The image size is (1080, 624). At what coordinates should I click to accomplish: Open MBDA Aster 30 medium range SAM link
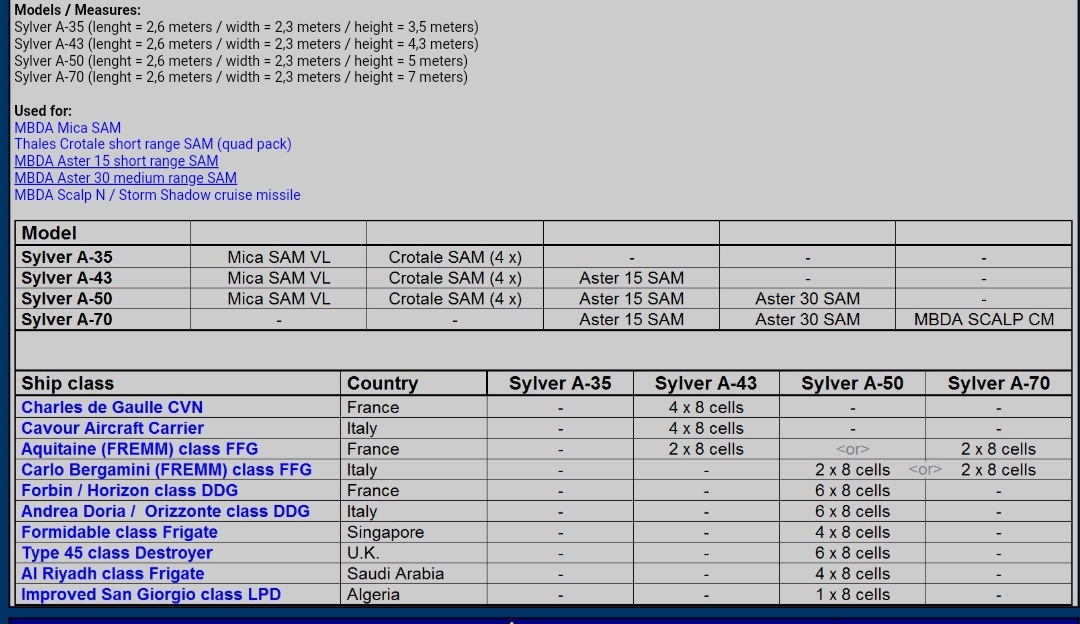(125, 178)
